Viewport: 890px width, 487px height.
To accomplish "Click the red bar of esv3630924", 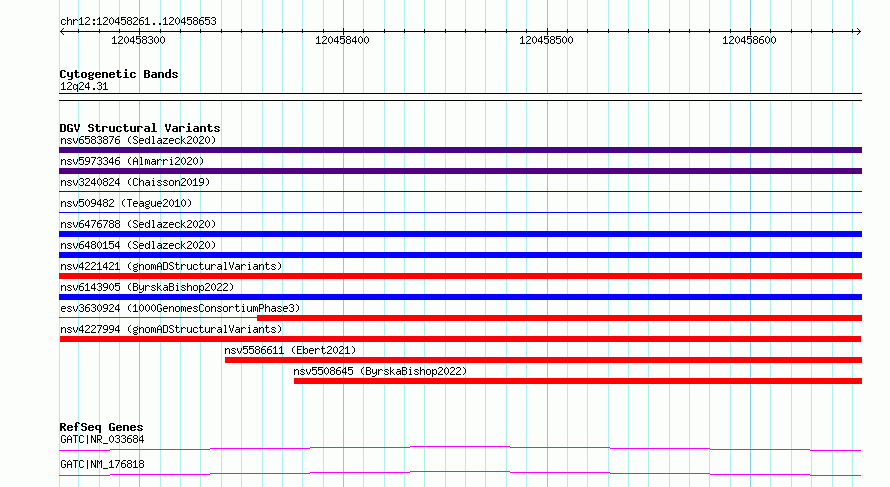I will (x=560, y=318).
